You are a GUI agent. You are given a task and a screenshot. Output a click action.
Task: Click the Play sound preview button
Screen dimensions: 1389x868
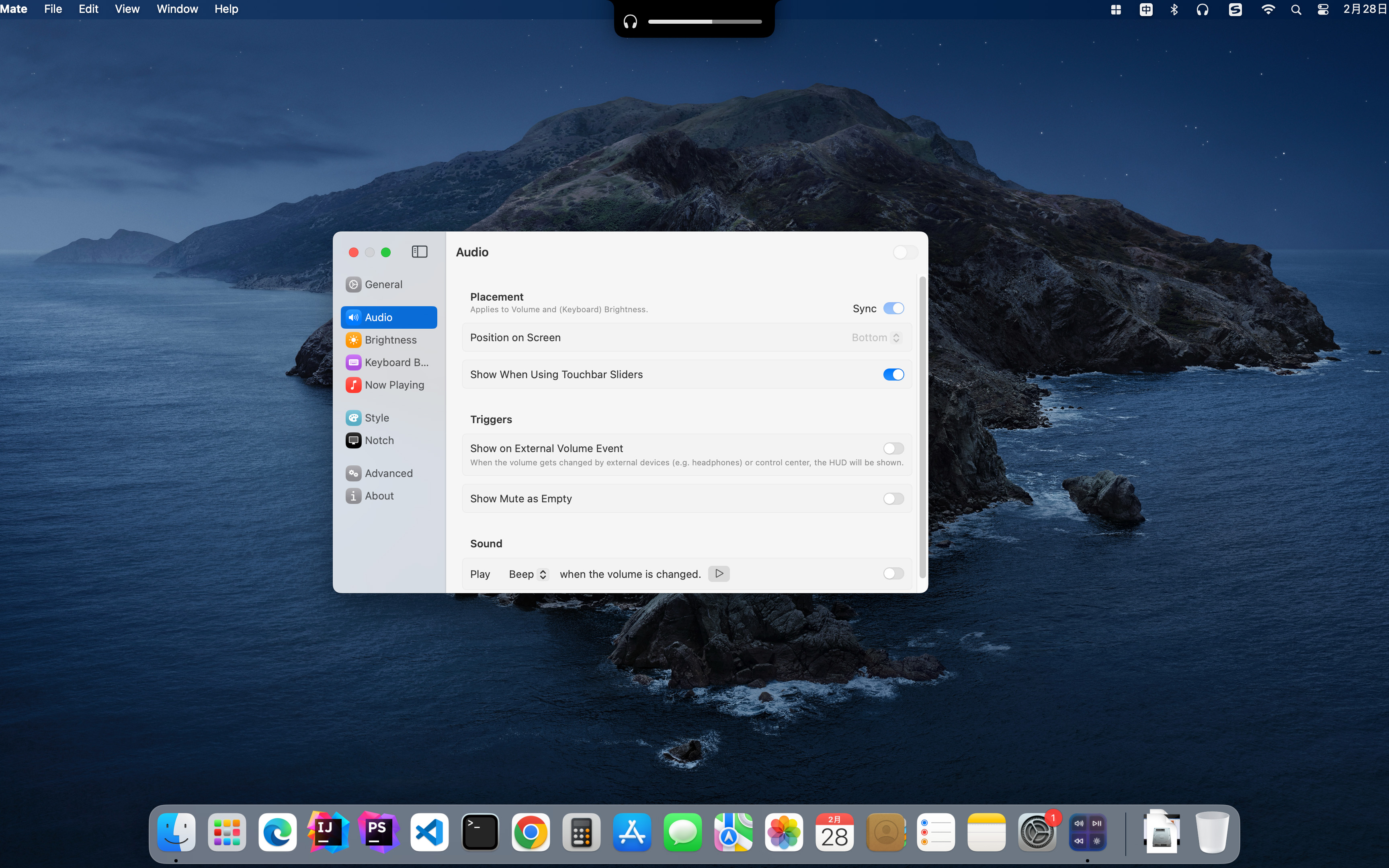click(719, 574)
